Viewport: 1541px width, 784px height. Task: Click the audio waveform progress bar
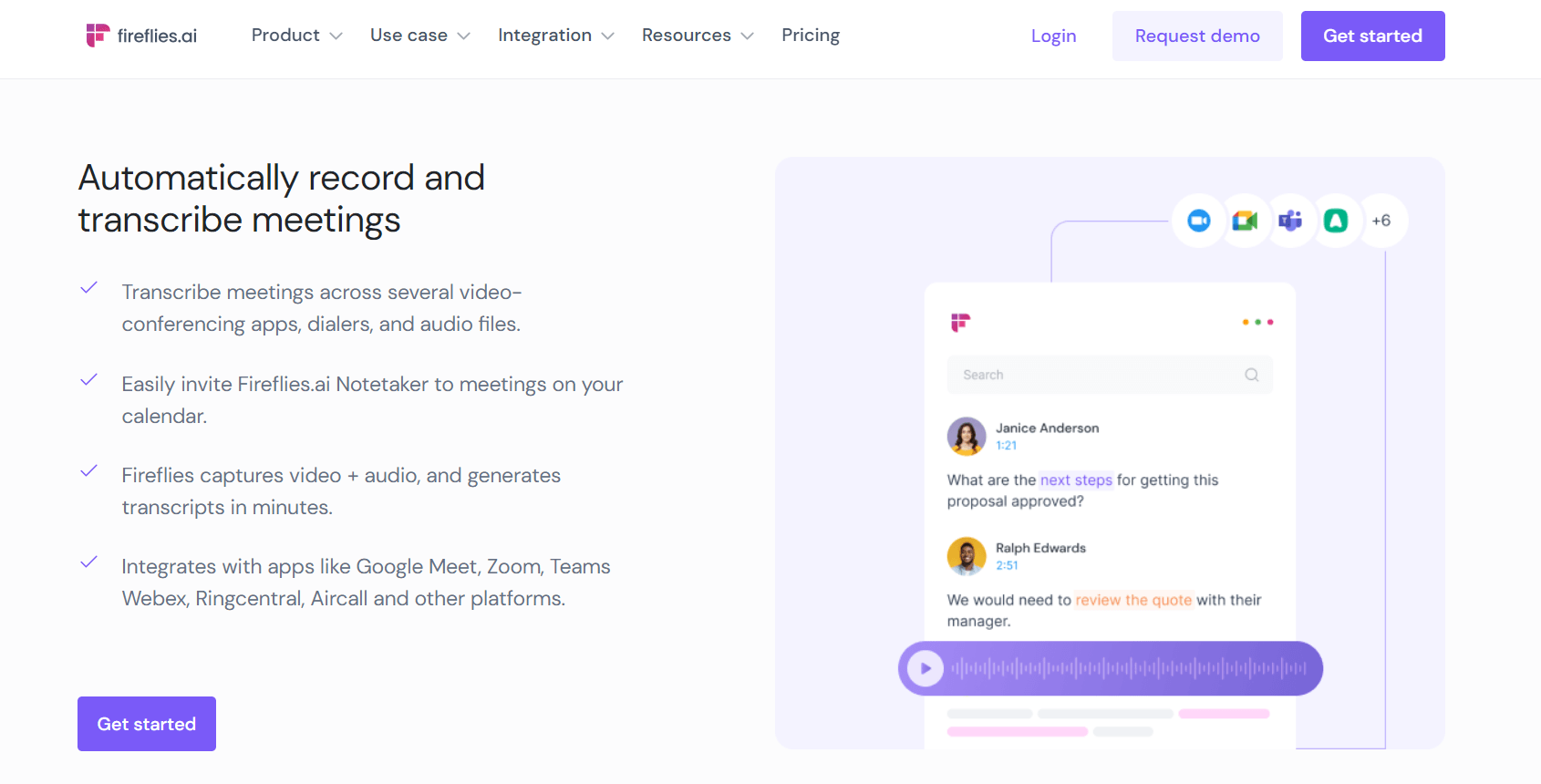(1129, 668)
